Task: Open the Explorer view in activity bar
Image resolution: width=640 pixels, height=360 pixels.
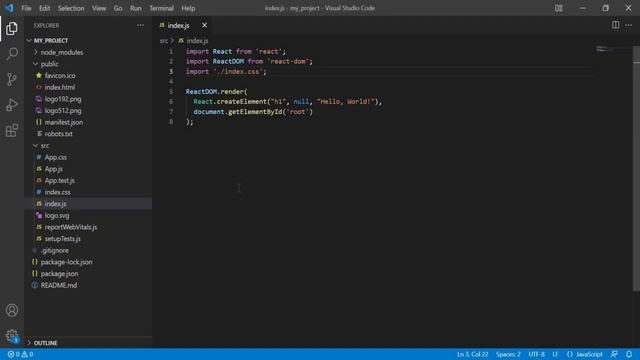Action: click(x=12, y=29)
